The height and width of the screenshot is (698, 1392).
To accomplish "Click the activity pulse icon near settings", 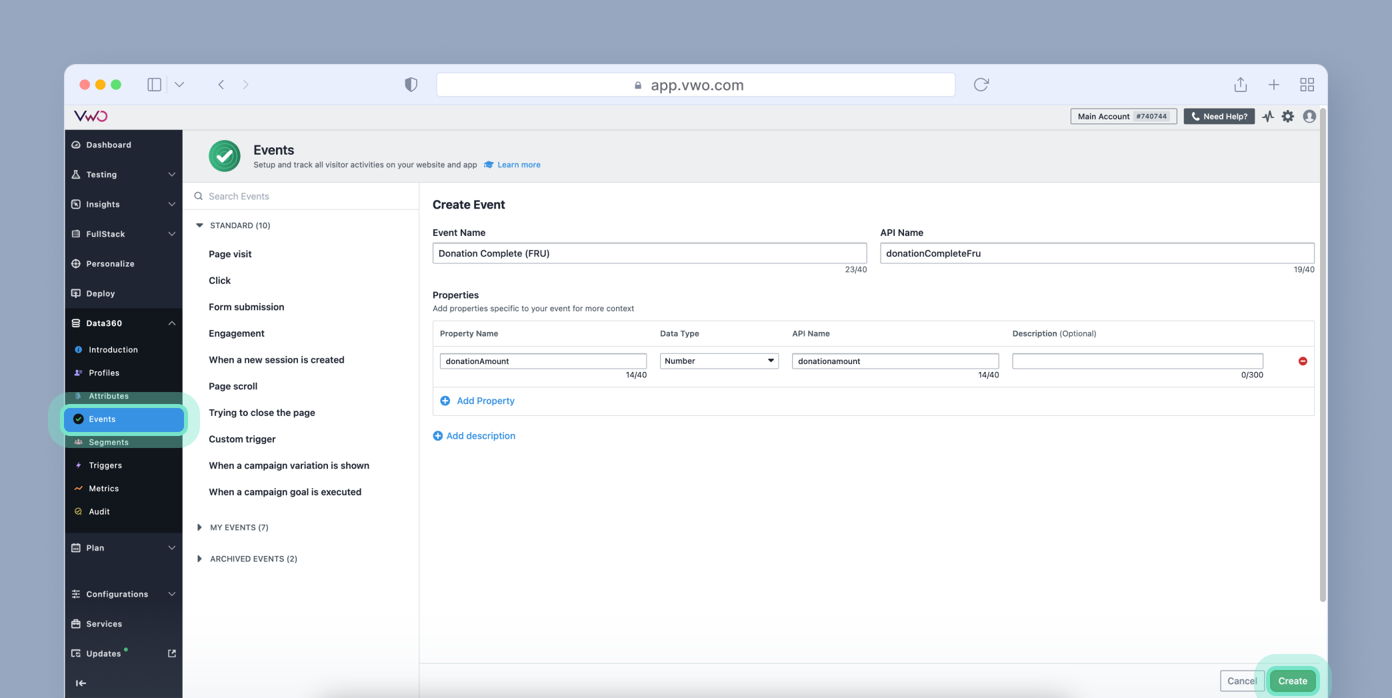I will coord(1267,116).
